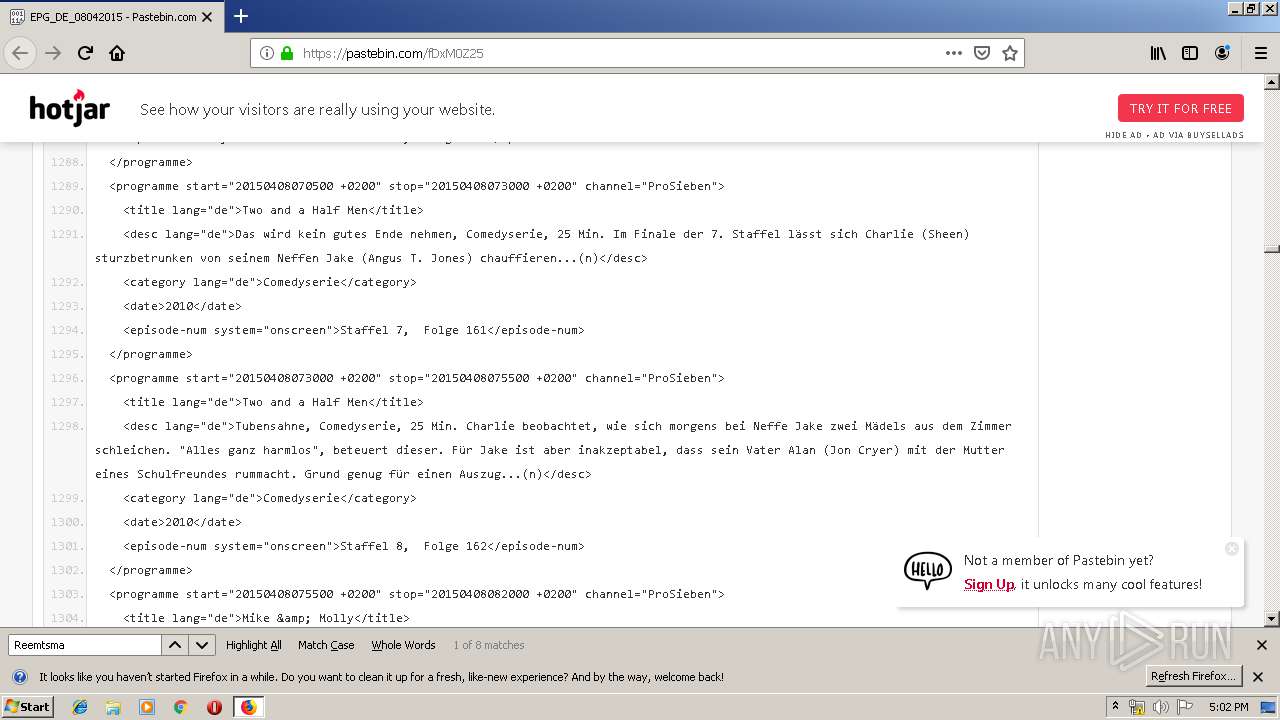Go forward with the Forward arrow
The width and height of the screenshot is (1280, 720).
click(53, 53)
